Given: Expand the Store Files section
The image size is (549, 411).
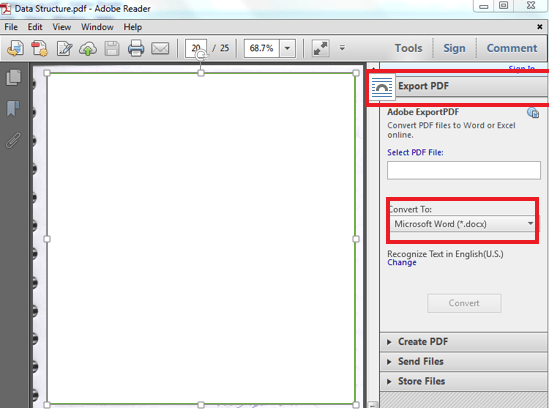Looking at the screenshot, I should point(464,381).
